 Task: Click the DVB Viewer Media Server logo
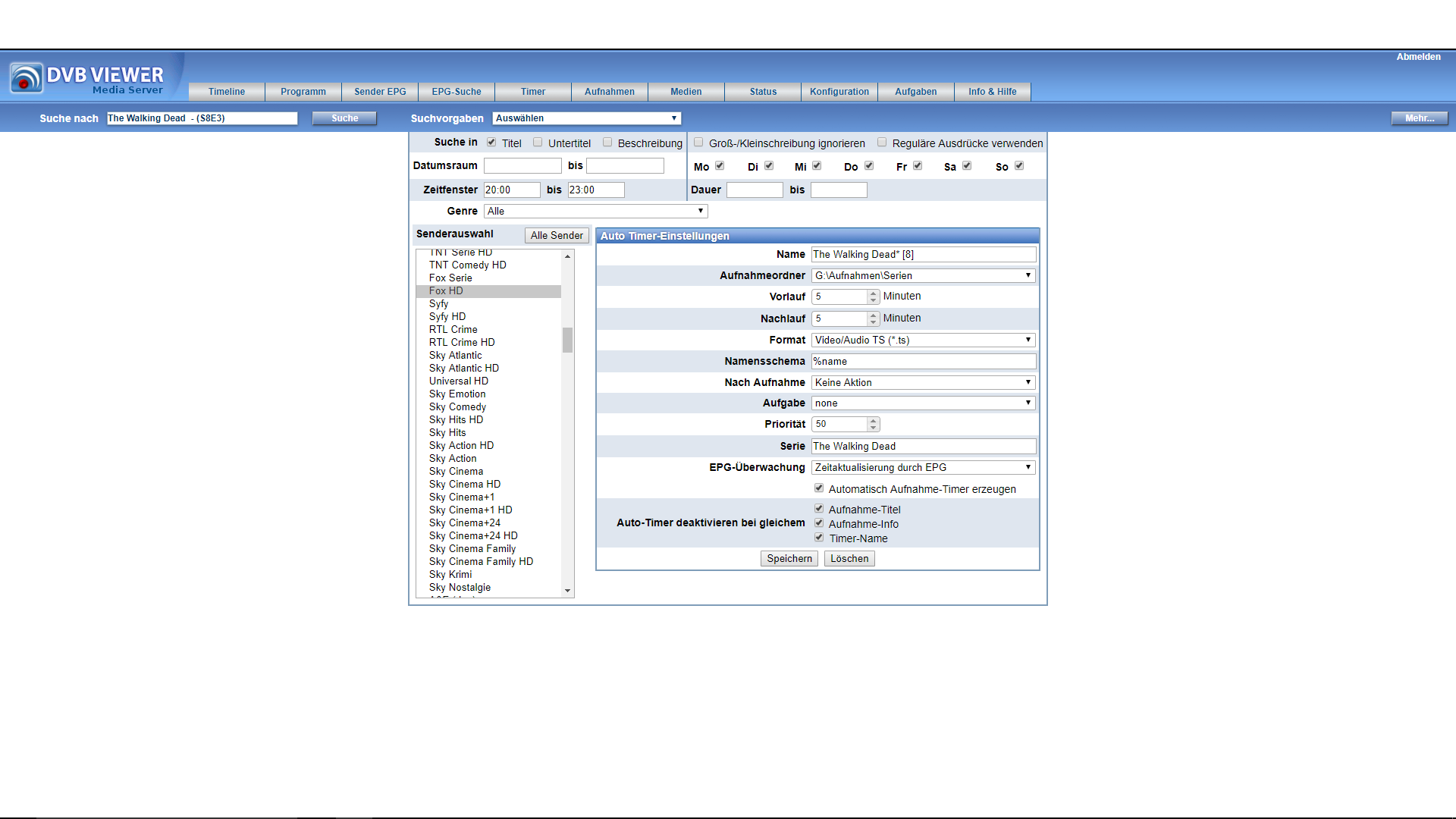(86, 78)
